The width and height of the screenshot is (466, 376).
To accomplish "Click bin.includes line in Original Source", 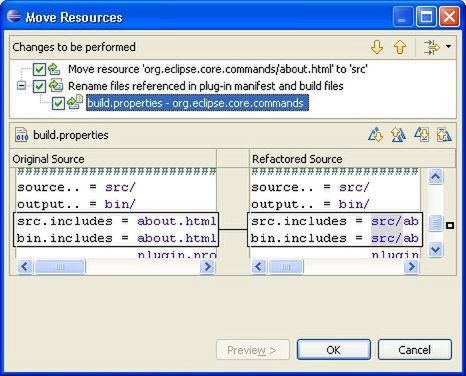I will pyautogui.click(x=116, y=238).
